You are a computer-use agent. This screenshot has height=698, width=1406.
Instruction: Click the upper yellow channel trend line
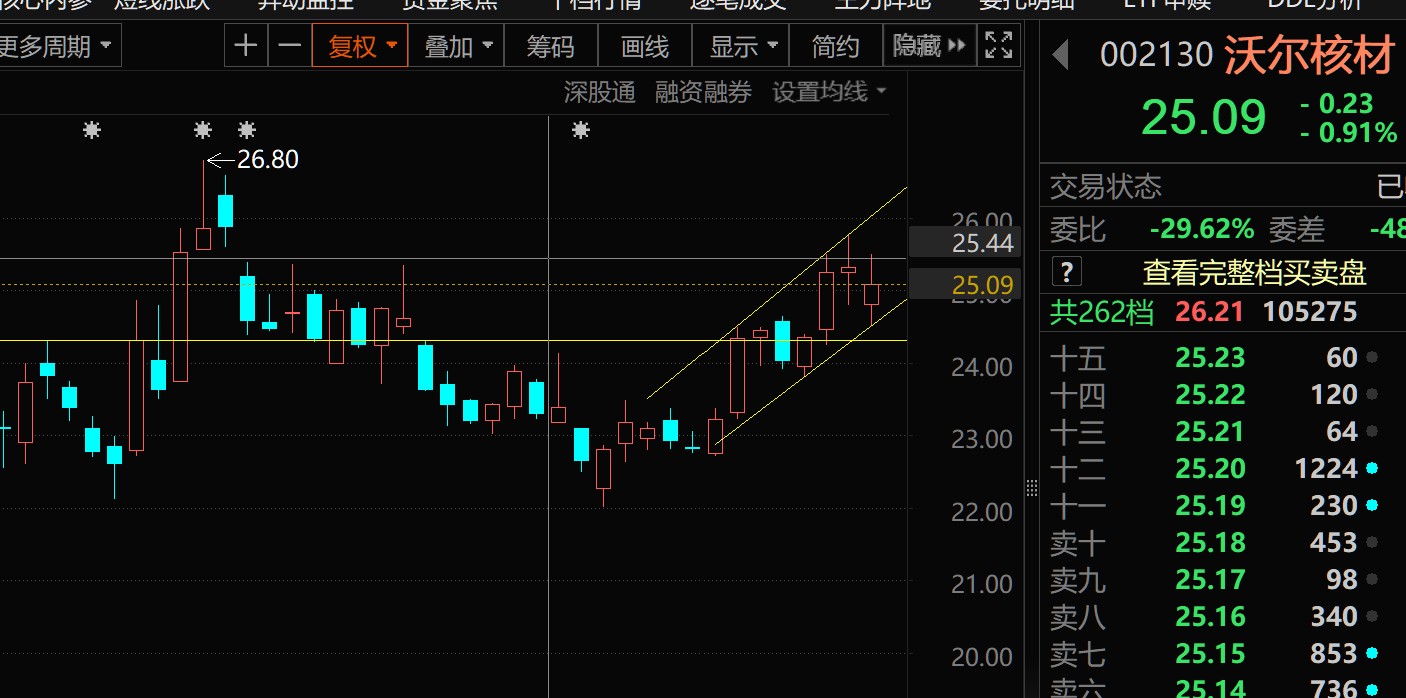[776, 293]
